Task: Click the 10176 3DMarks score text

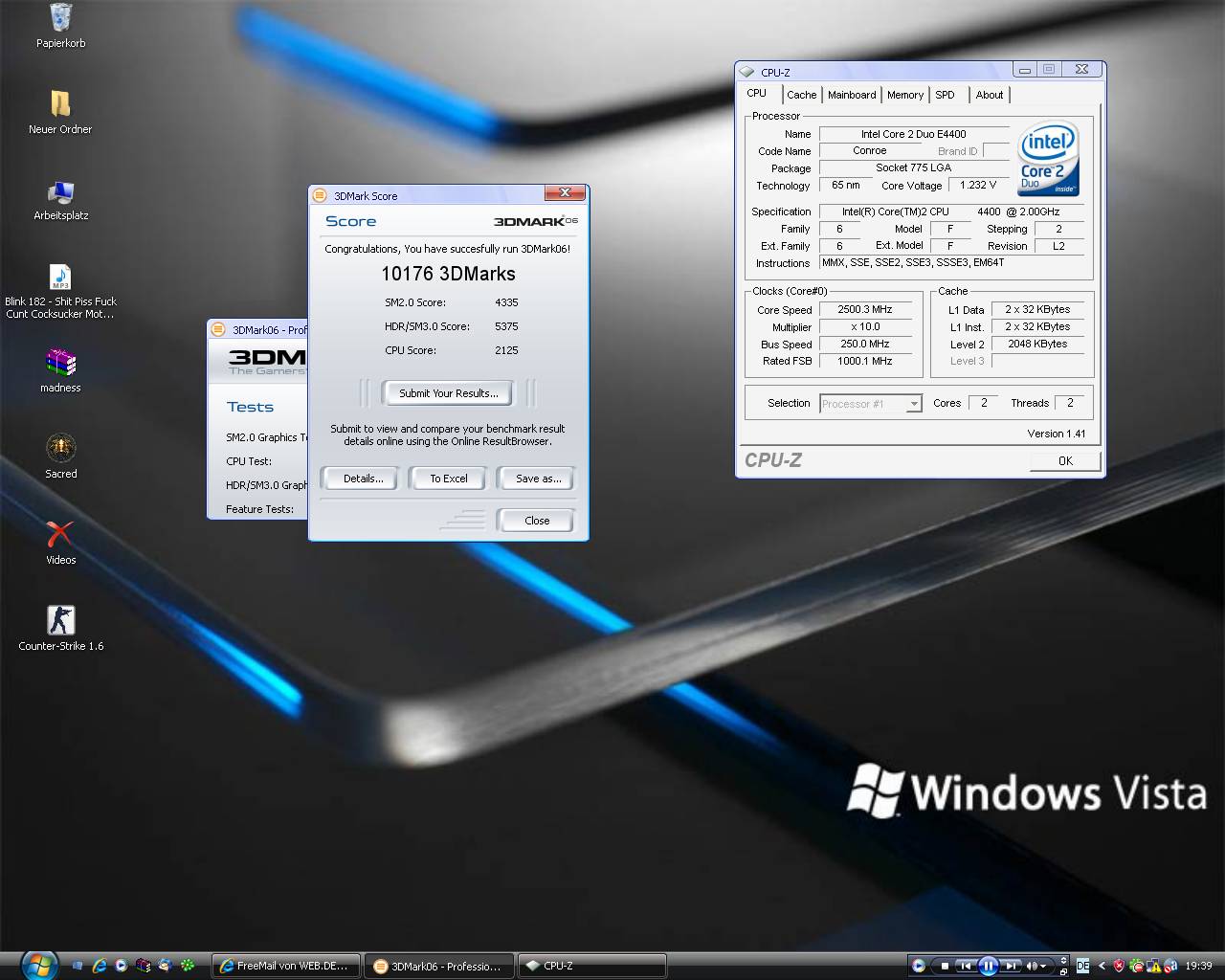Action: pyautogui.click(x=448, y=274)
